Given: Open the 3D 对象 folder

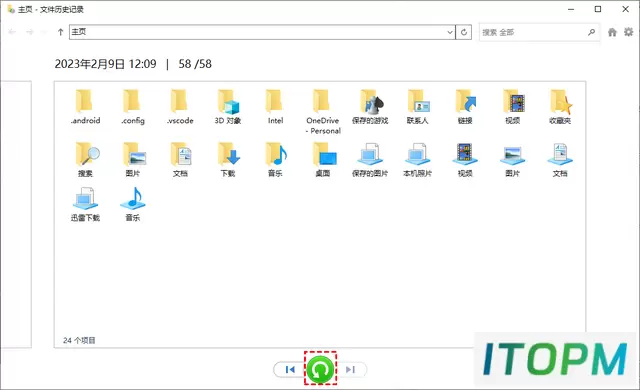Looking at the screenshot, I should [228, 107].
